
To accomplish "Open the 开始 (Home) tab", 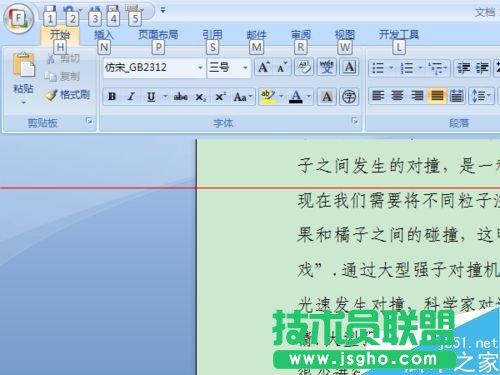I will coord(60,35).
